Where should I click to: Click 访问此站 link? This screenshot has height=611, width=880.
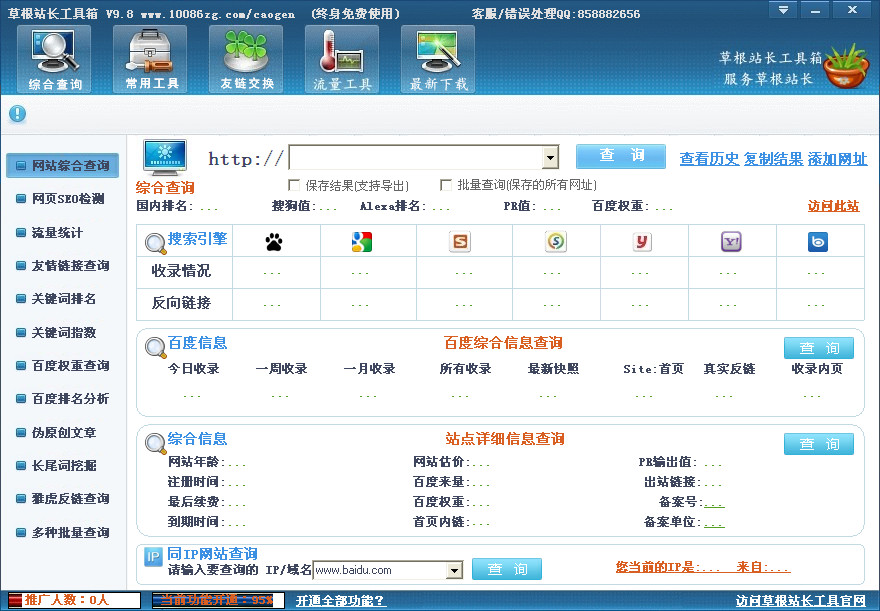coord(833,206)
